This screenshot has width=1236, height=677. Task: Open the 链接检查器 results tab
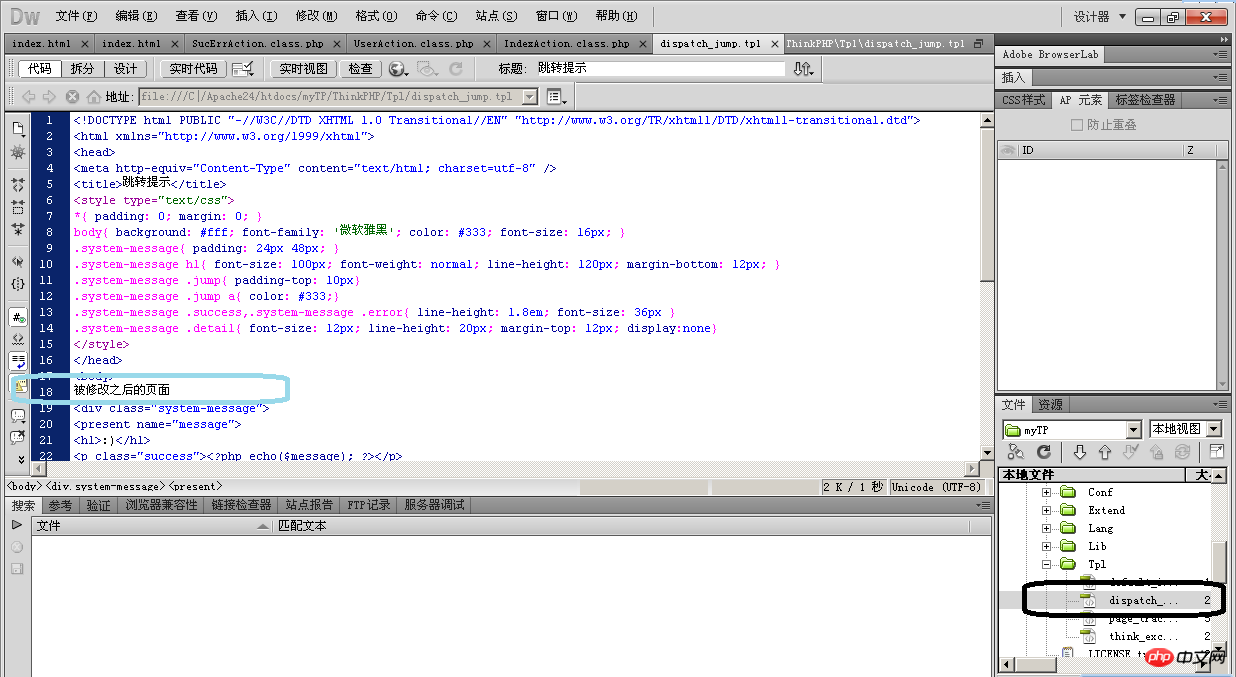[x=241, y=505]
